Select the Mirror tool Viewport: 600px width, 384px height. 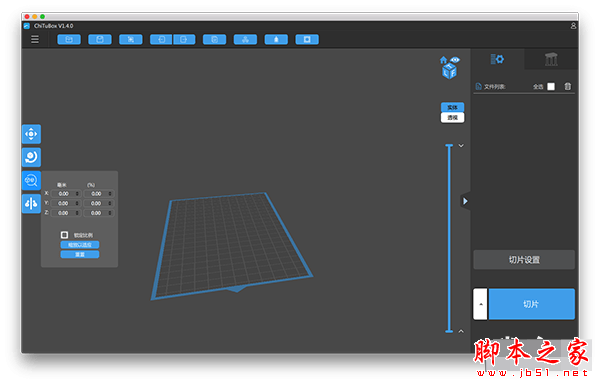click(x=31, y=203)
